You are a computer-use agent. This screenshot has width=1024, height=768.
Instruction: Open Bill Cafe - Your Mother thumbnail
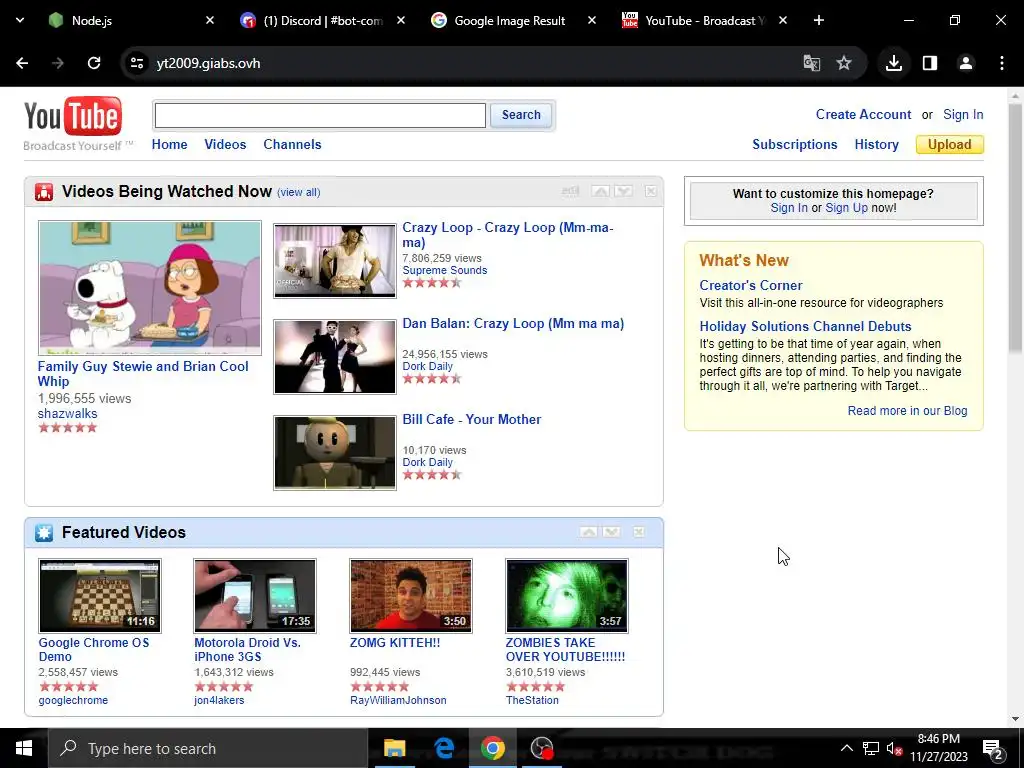click(x=334, y=453)
